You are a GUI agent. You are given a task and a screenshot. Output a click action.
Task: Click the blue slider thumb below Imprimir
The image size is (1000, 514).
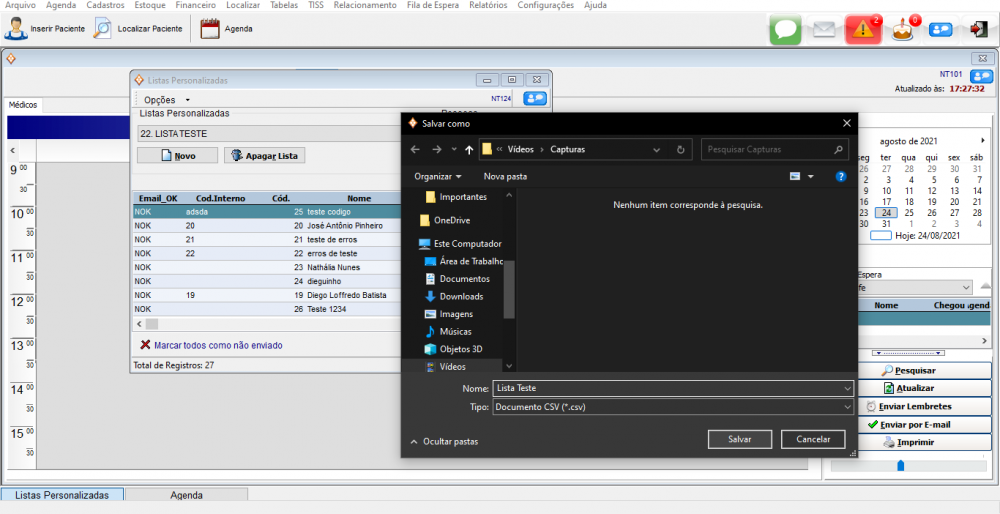point(900,465)
